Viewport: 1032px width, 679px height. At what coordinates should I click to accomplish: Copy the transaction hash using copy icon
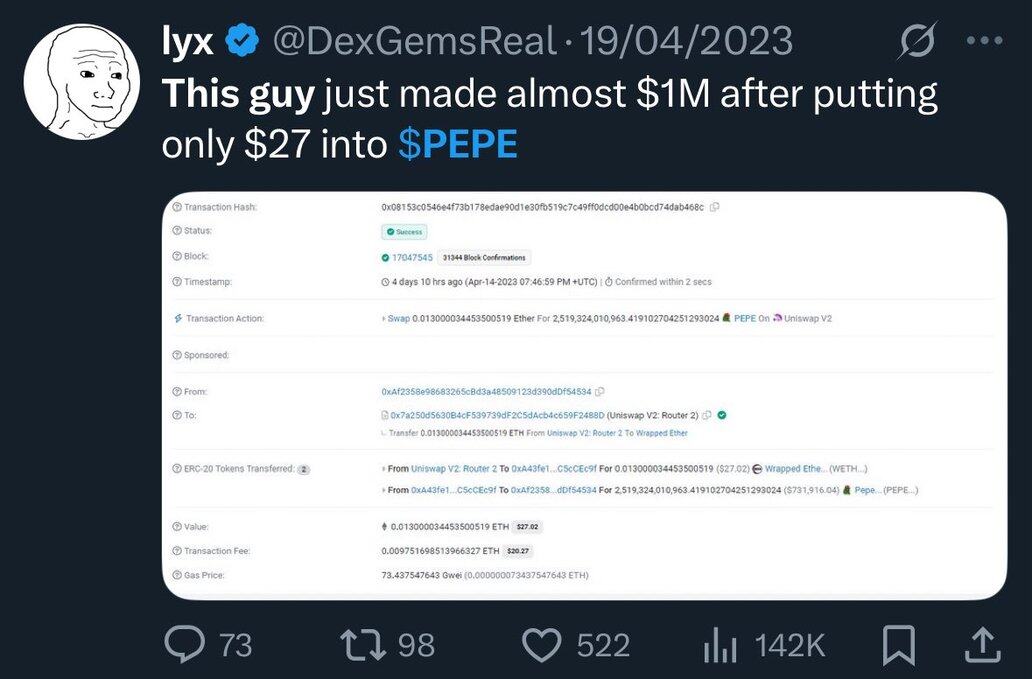point(715,207)
